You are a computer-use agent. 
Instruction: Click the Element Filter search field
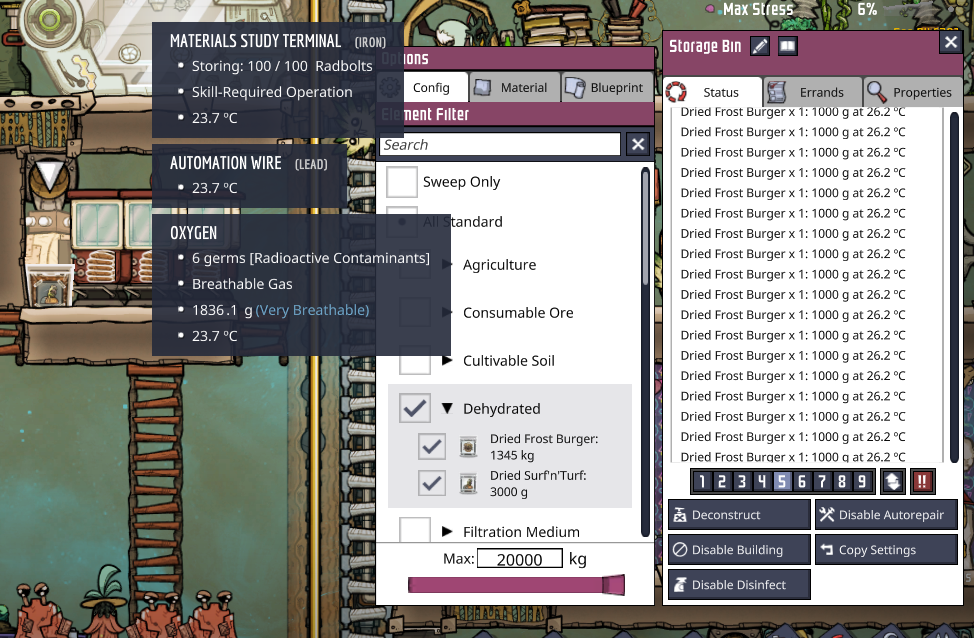pos(499,144)
